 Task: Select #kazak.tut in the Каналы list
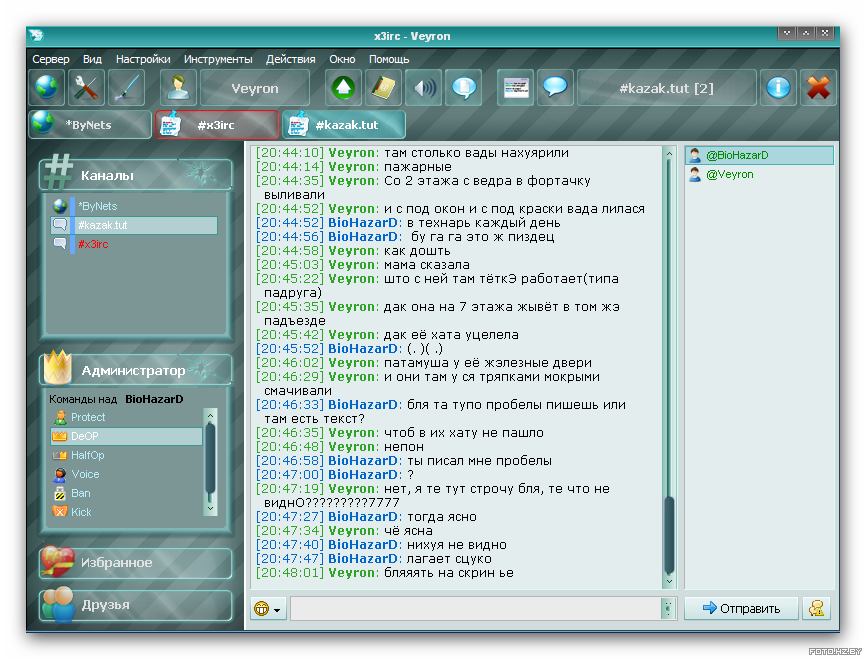tap(134, 225)
